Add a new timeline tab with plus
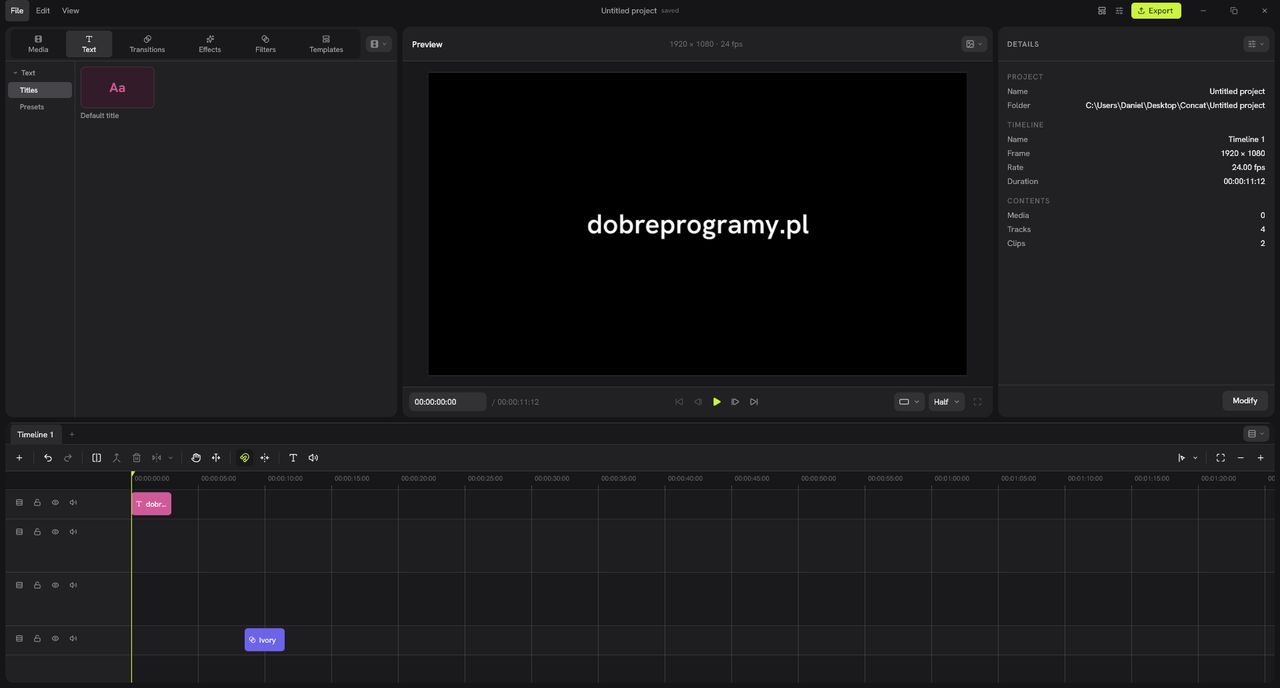This screenshot has height=688, width=1280. tap(72, 434)
